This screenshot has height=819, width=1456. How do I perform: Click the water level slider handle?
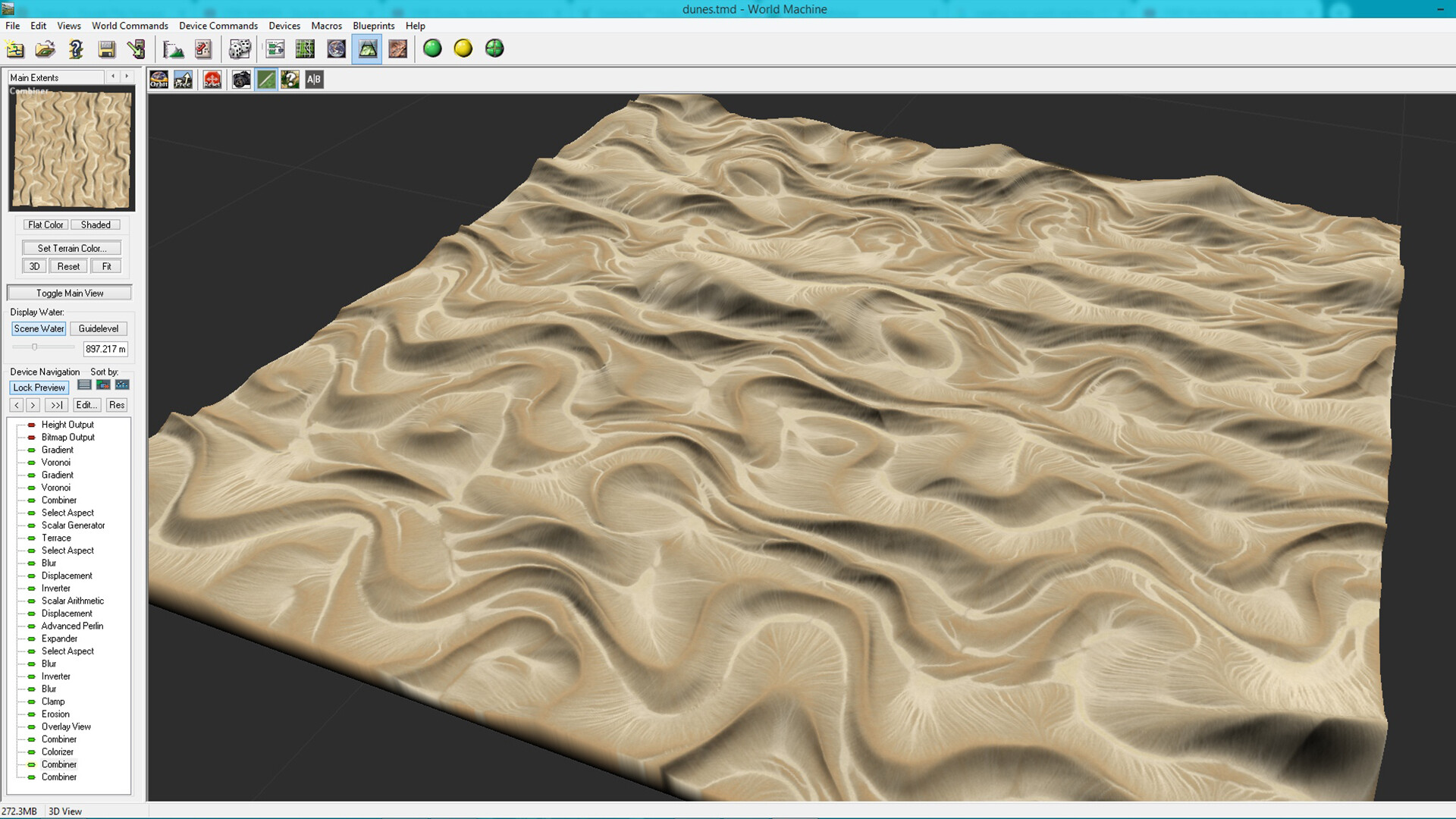(x=34, y=347)
